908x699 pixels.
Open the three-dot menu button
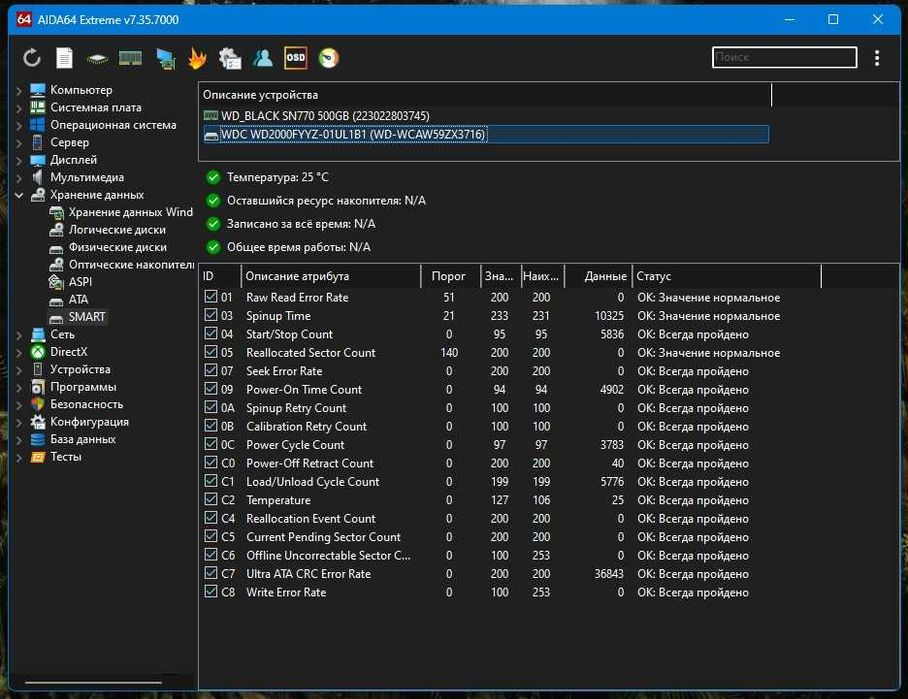click(877, 58)
